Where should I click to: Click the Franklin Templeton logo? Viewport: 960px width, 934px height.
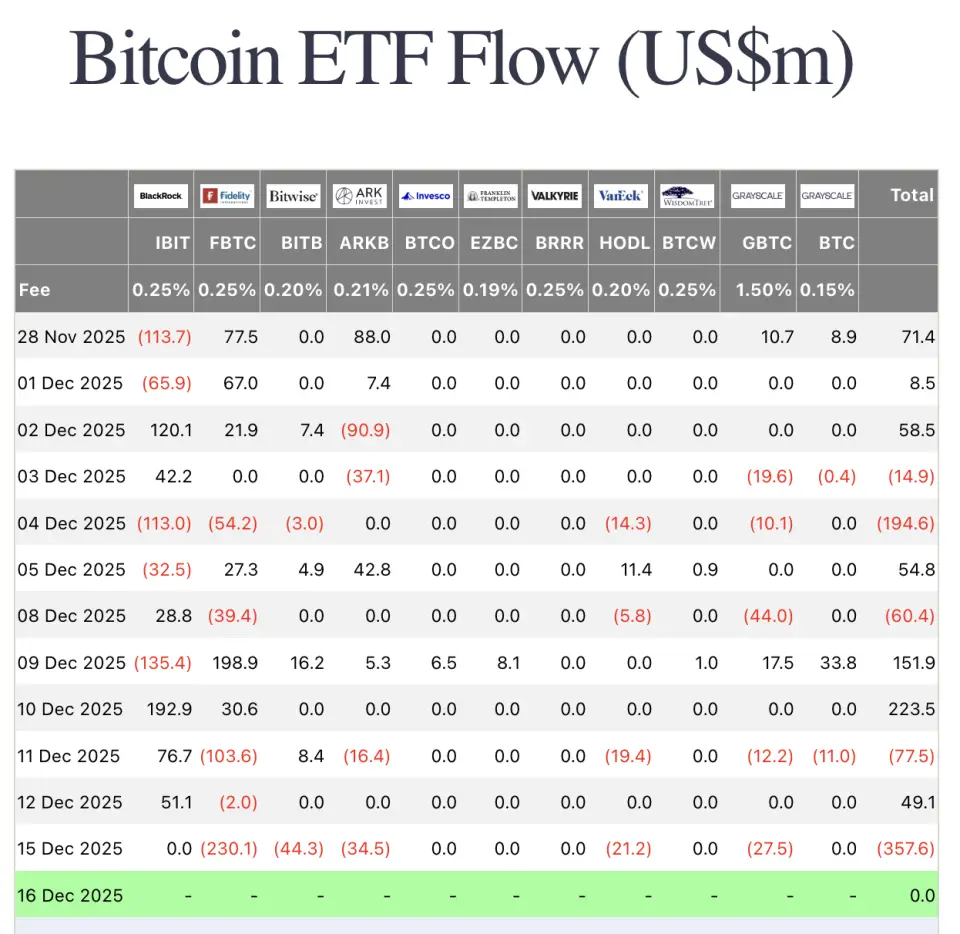pos(491,196)
